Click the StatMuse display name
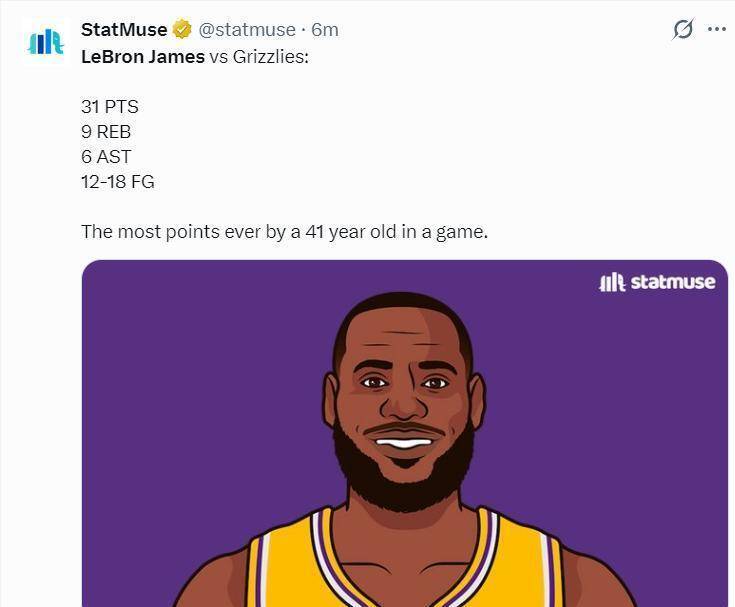Viewport: 735px width, 607px height. [124, 29]
